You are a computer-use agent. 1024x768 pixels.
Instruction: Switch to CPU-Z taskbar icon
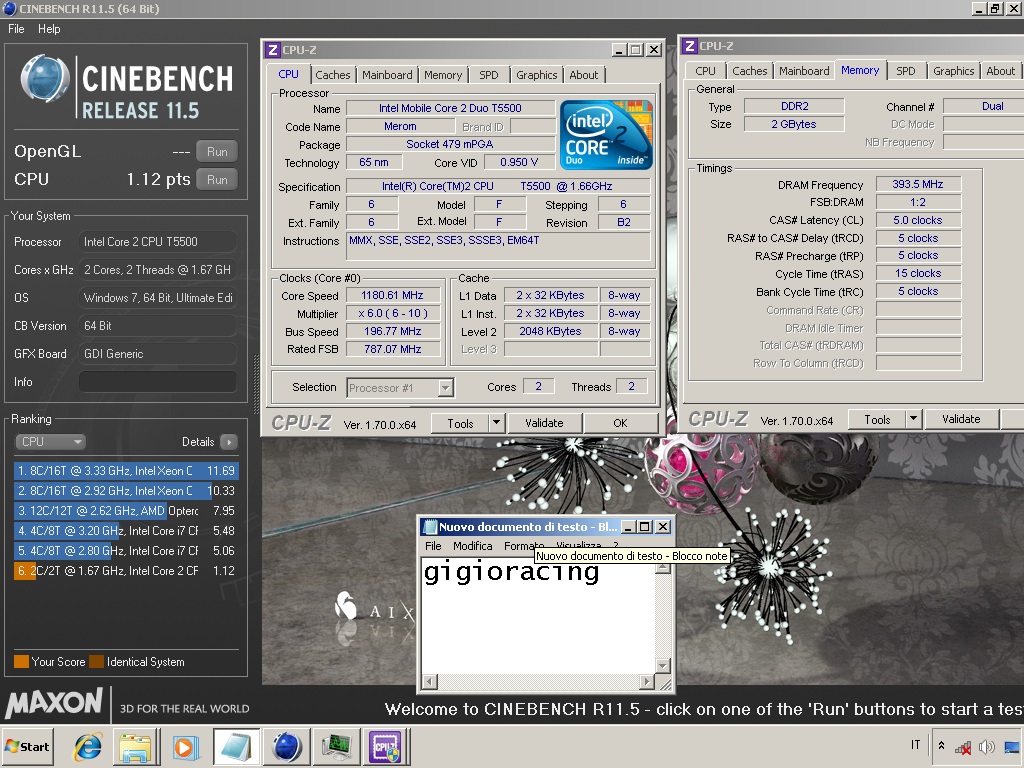pos(386,746)
